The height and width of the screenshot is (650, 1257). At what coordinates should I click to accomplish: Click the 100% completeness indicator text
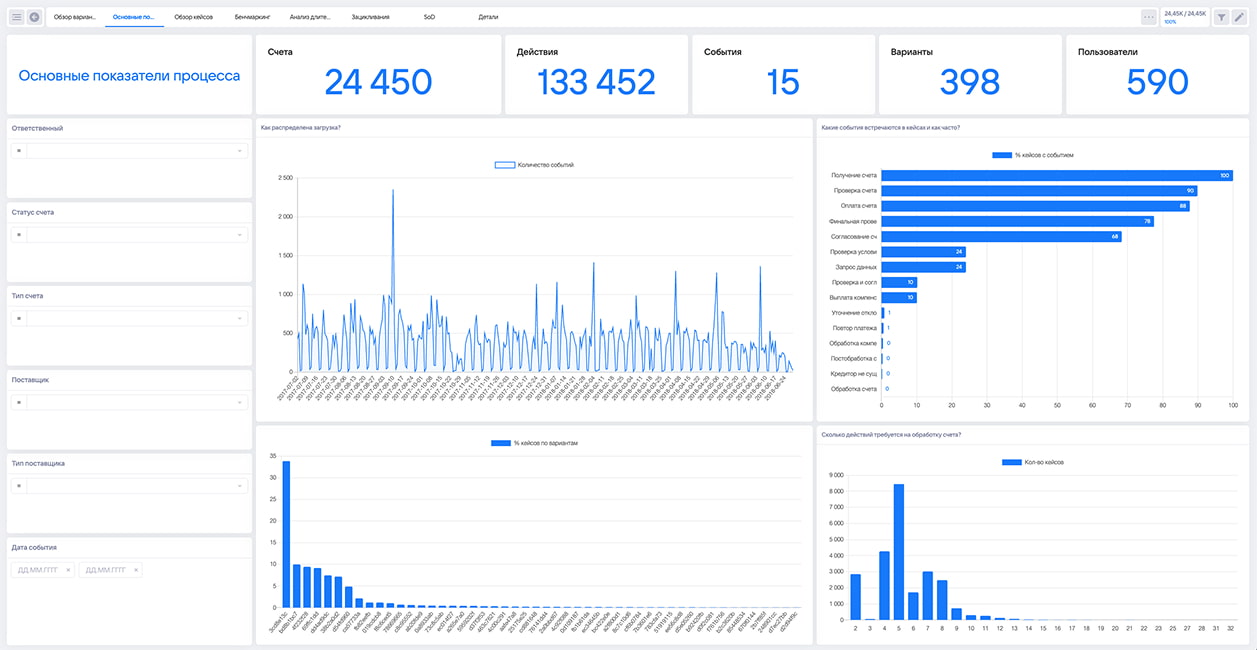[1170, 22]
